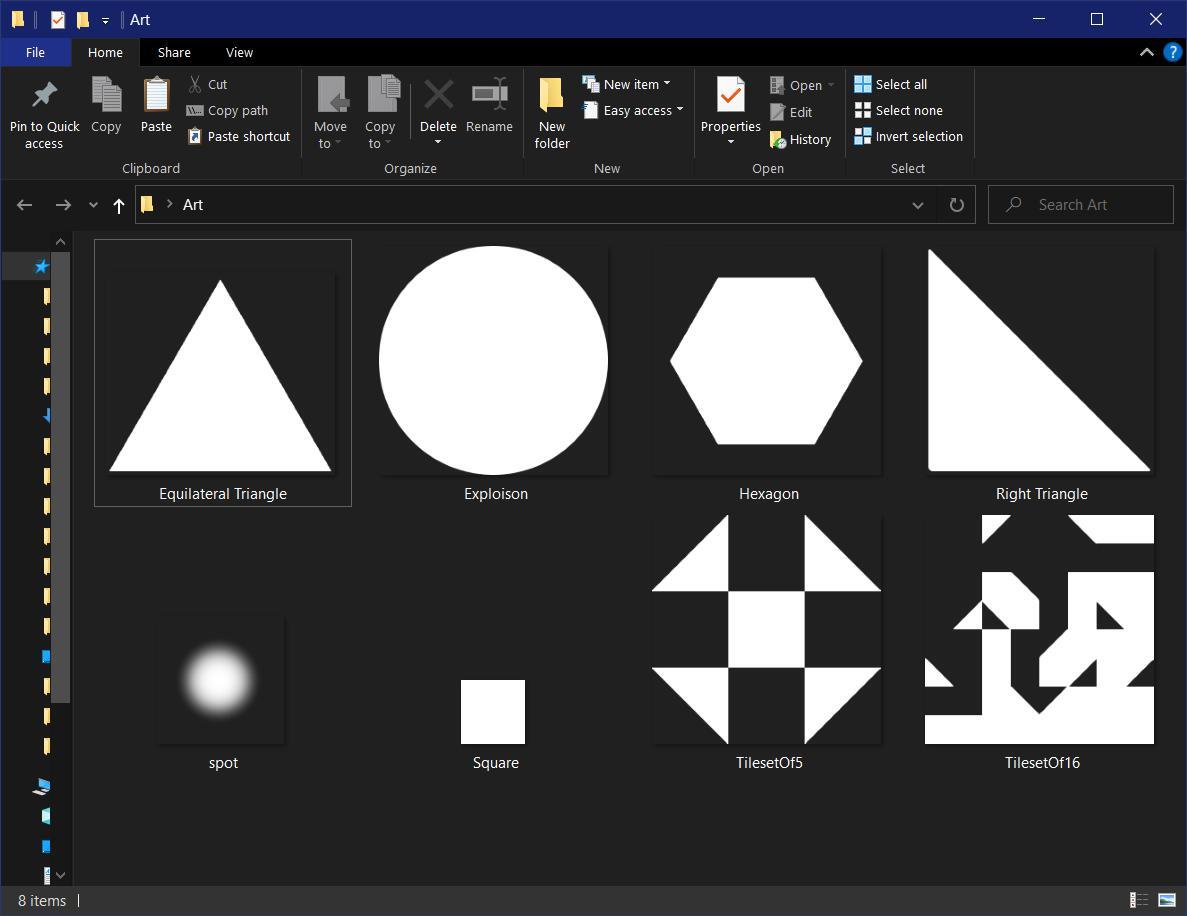Click the Paste icon in Clipboard group
The width and height of the screenshot is (1187, 916).
pyautogui.click(x=156, y=96)
